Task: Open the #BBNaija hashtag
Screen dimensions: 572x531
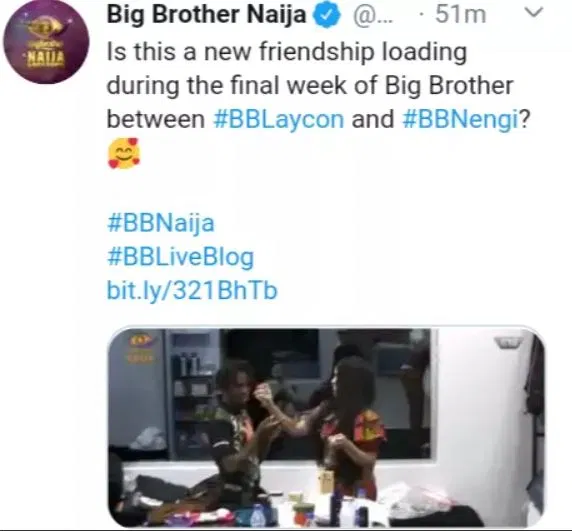Action: [x=161, y=223]
